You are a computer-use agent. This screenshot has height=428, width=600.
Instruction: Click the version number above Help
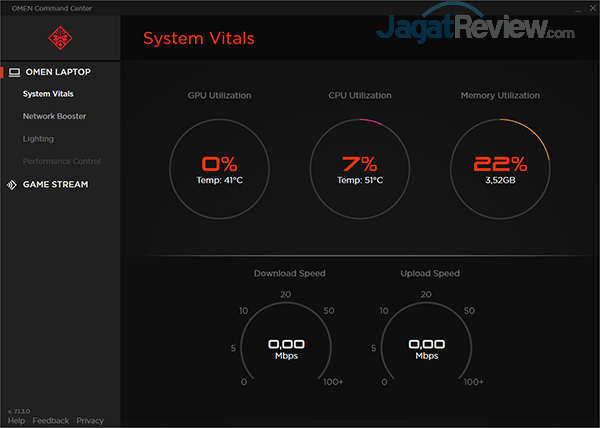(x=20, y=411)
